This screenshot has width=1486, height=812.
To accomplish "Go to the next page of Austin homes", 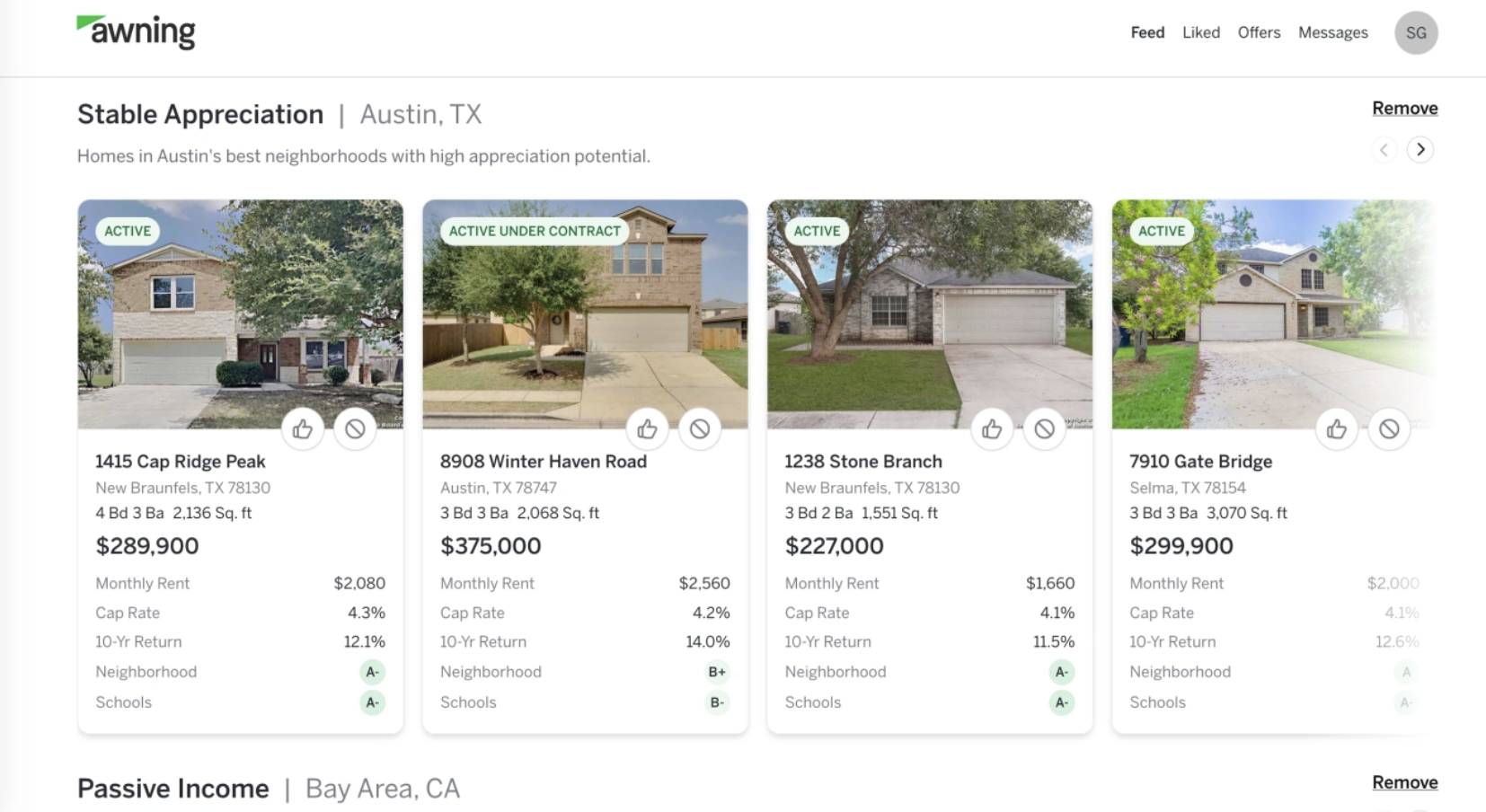I will [x=1420, y=150].
